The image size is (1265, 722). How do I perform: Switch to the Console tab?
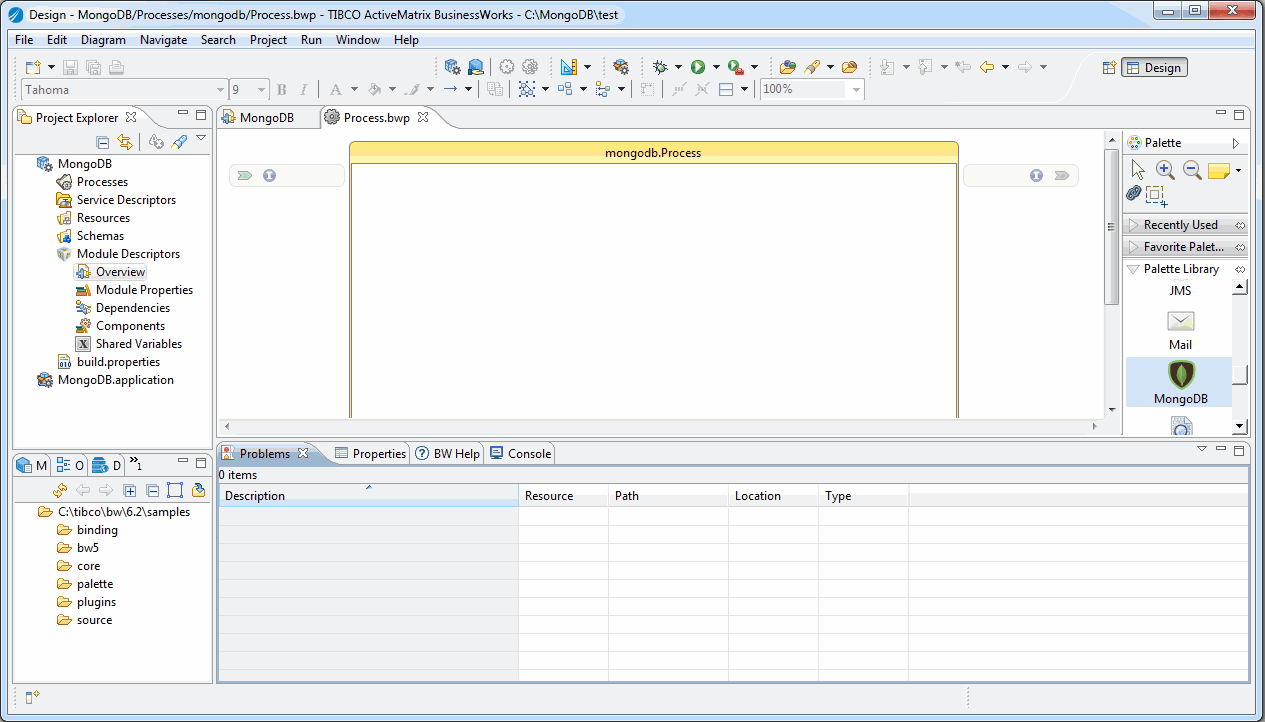tap(521, 454)
